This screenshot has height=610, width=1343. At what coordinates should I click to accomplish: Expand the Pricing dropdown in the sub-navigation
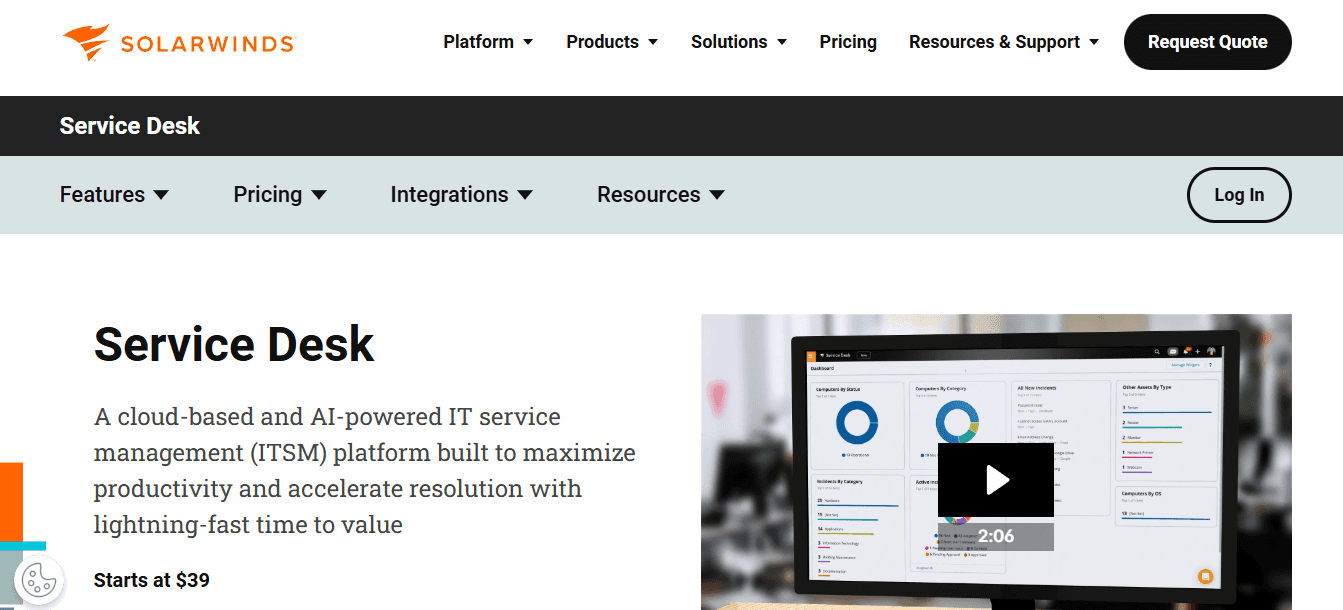click(x=280, y=194)
